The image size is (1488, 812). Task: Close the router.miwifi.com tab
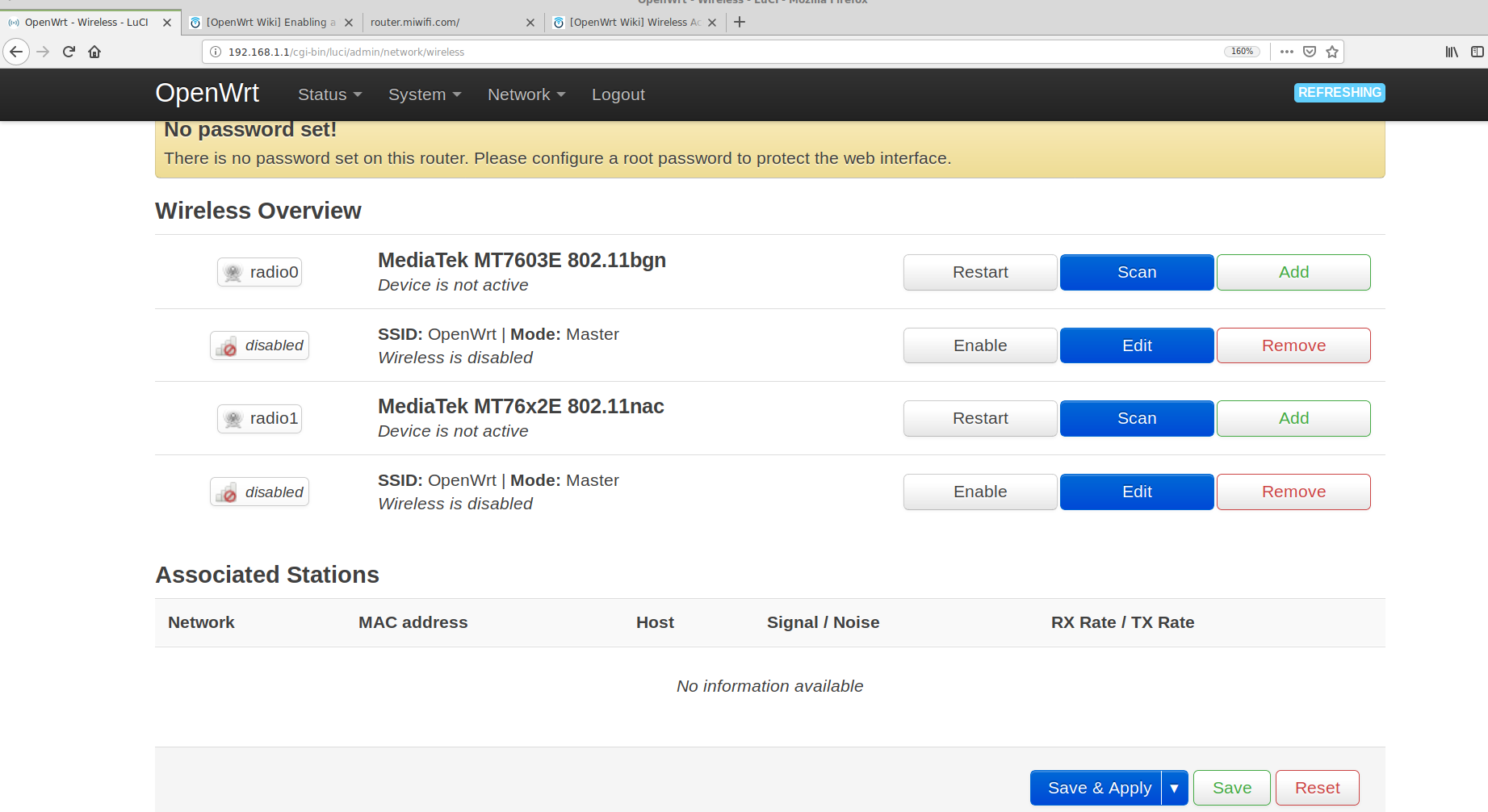pos(530,23)
